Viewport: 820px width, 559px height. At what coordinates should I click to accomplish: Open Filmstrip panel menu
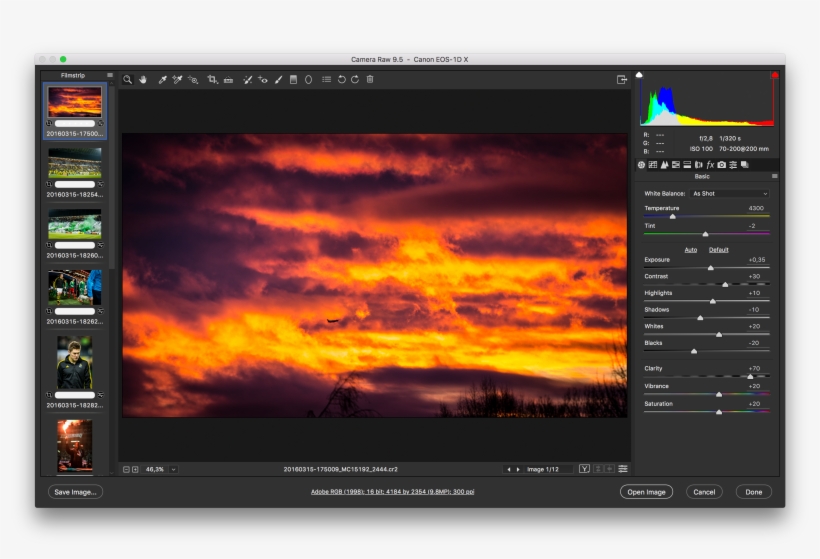point(110,75)
